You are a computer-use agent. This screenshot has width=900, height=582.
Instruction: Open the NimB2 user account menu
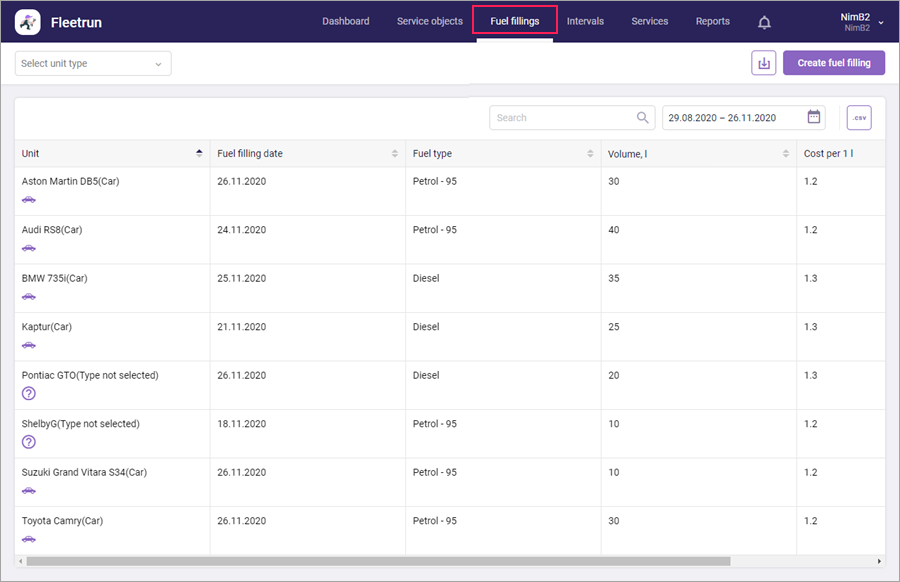click(x=861, y=22)
